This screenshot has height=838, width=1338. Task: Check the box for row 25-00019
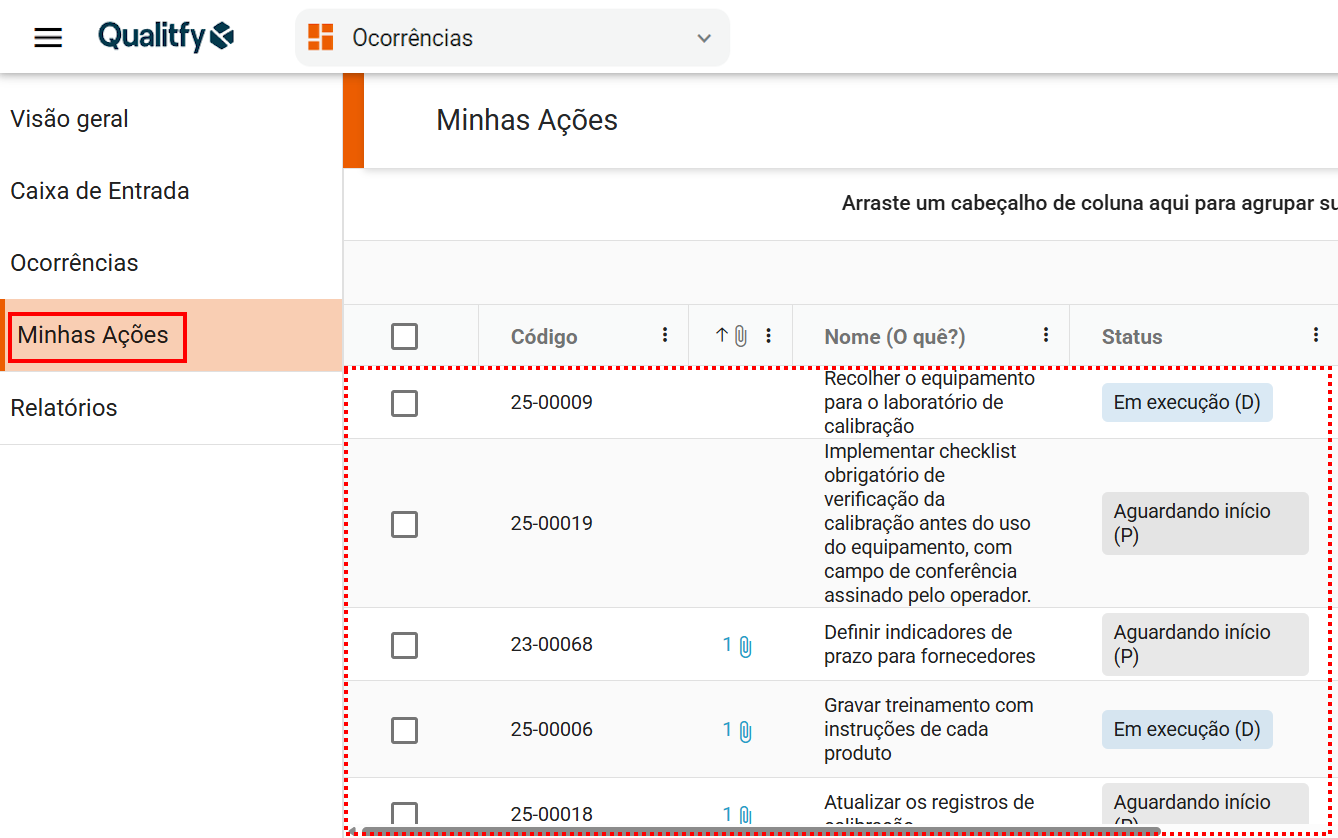(404, 524)
